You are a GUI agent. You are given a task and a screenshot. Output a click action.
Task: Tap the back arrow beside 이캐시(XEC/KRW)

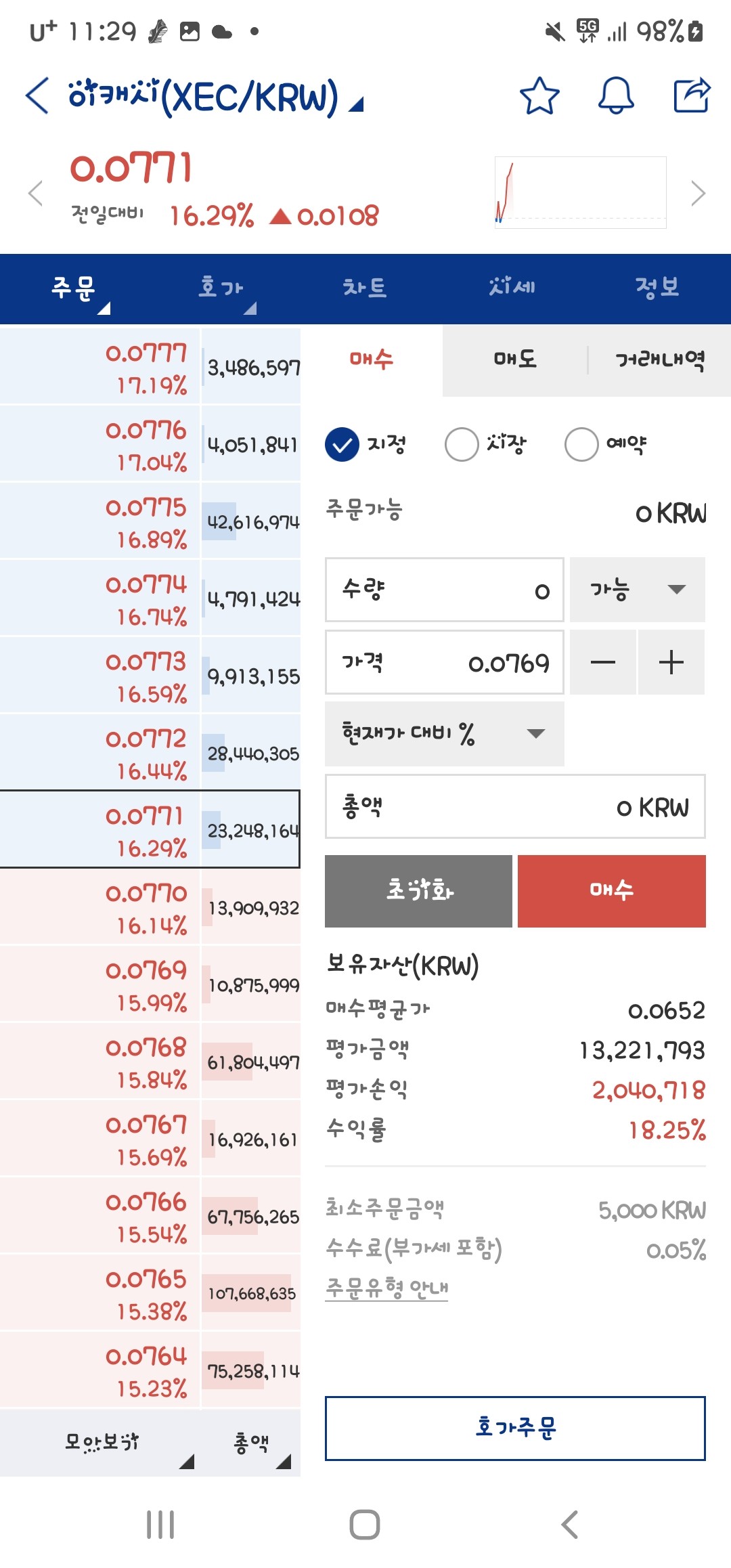tap(37, 95)
